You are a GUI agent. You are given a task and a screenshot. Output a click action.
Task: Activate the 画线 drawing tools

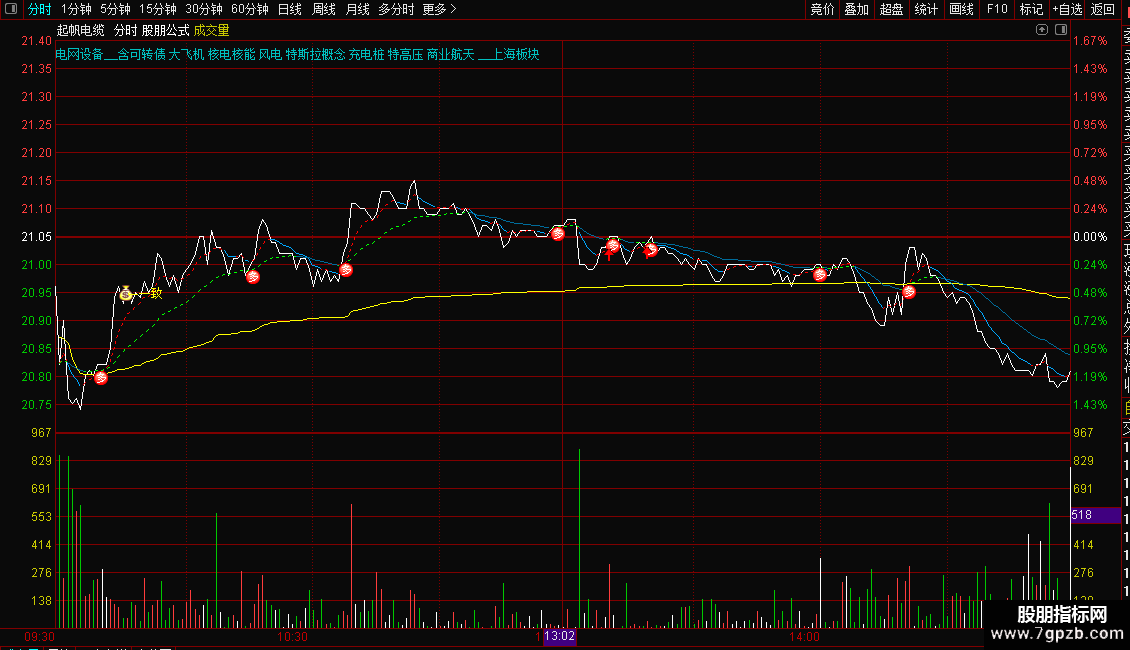(961, 9)
